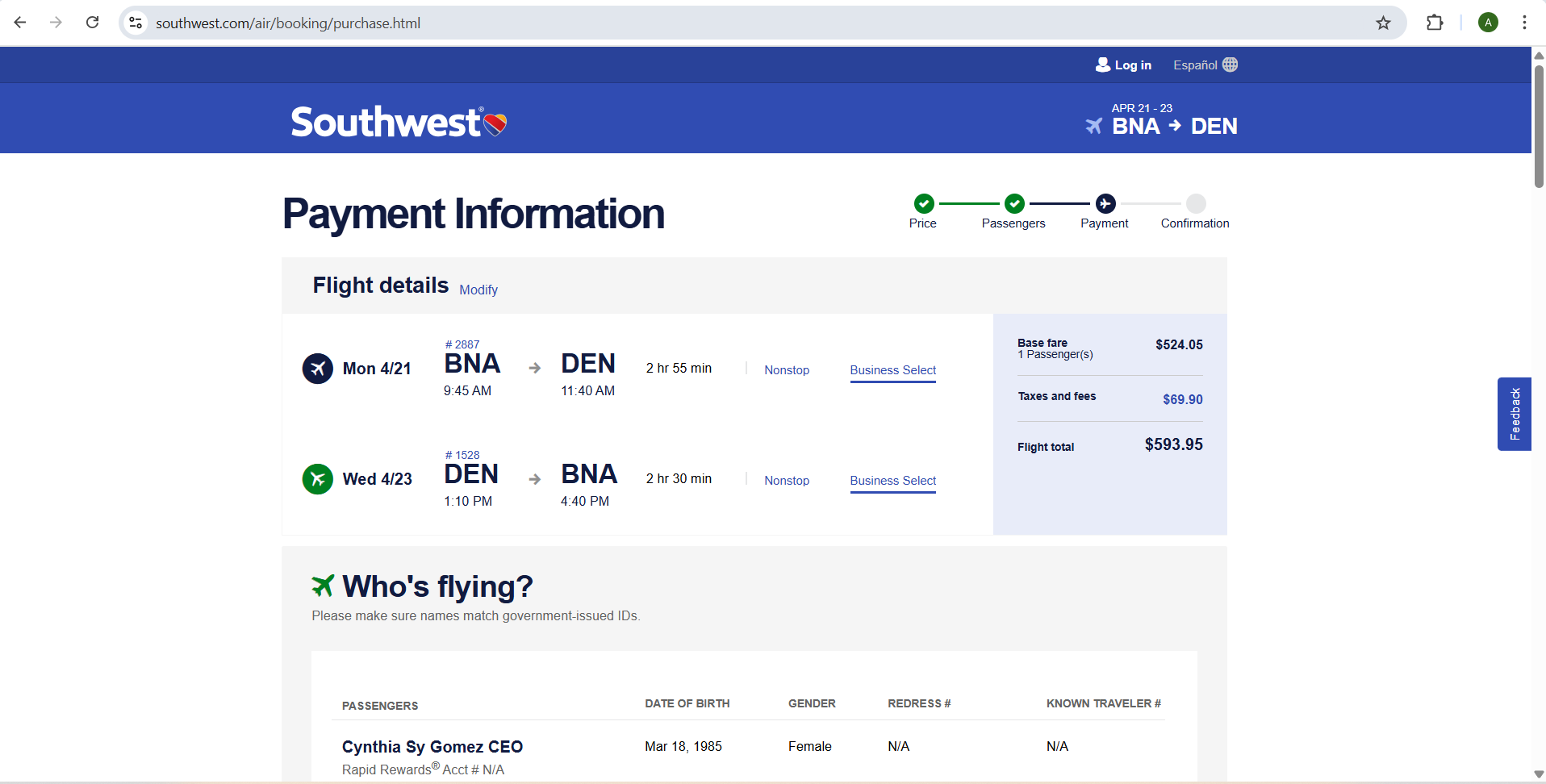Click the browser back arrow
Screen dimensions: 1546x784
coord(20,23)
